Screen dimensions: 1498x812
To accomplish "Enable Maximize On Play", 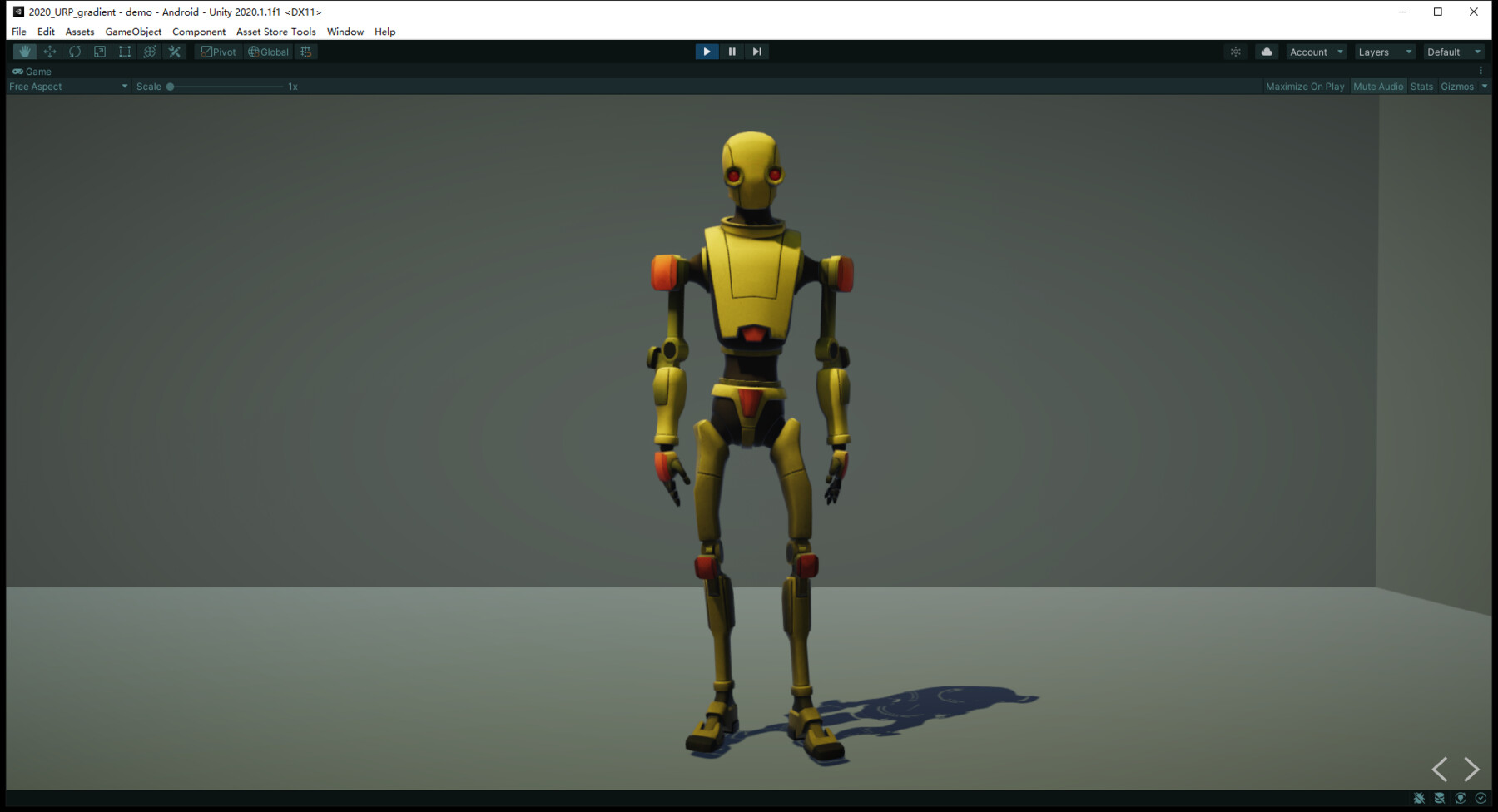I will (1303, 86).
